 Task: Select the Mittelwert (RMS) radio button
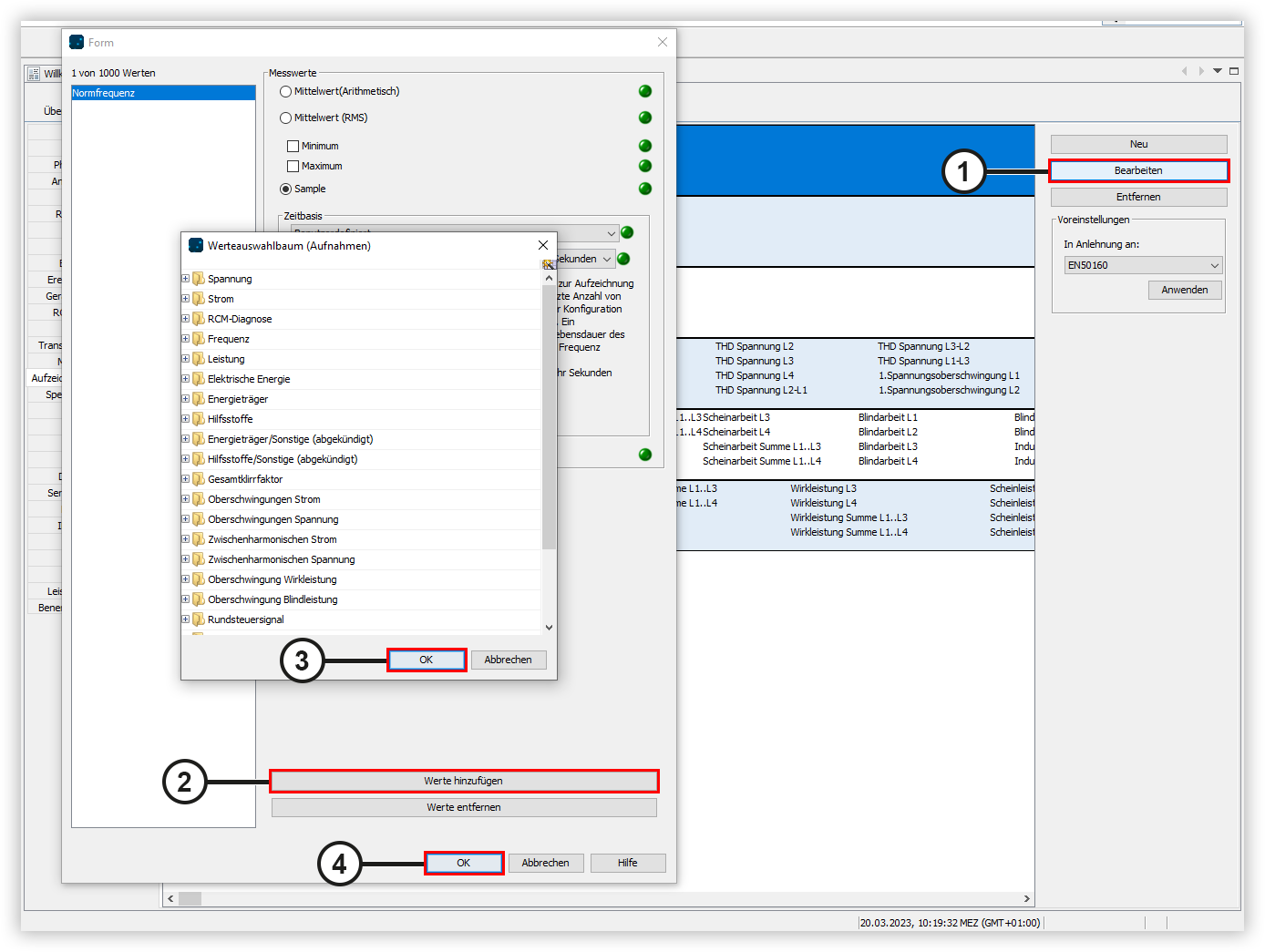pos(284,118)
